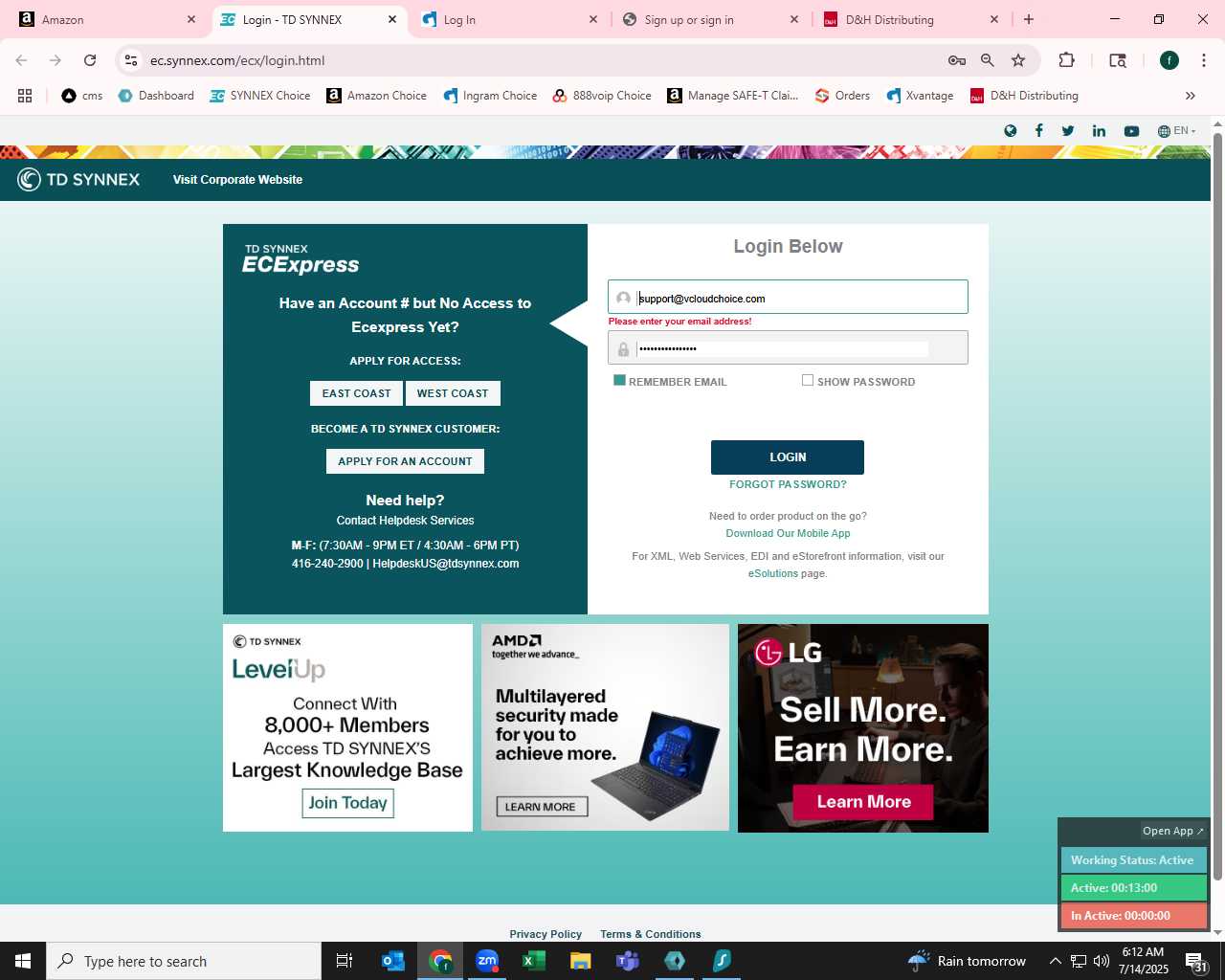Switch to the Log In browser tab

pyautogui.click(x=510, y=19)
